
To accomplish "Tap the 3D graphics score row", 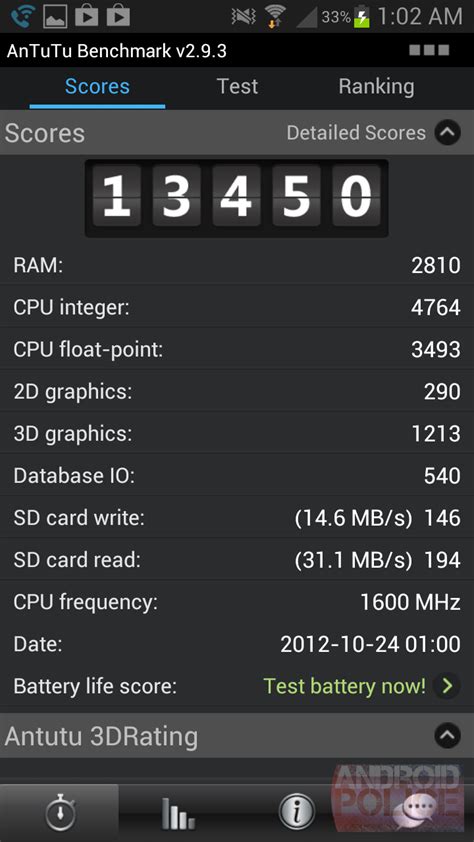I will pyautogui.click(x=237, y=433).
